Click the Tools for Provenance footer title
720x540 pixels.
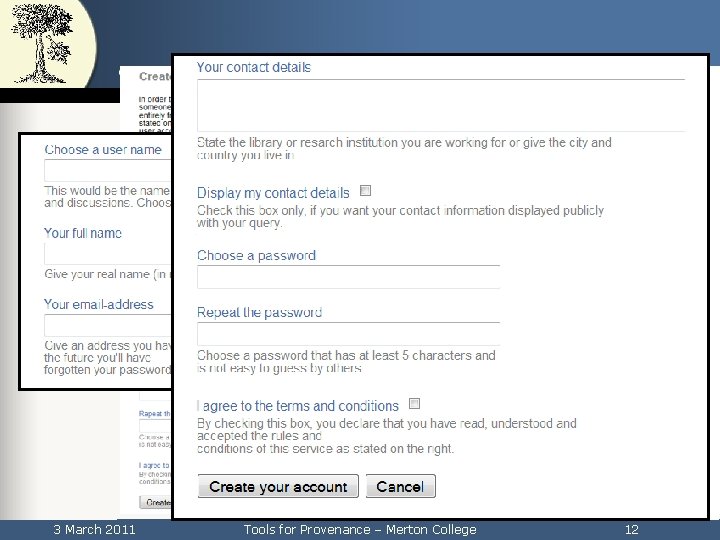[360, 529]
